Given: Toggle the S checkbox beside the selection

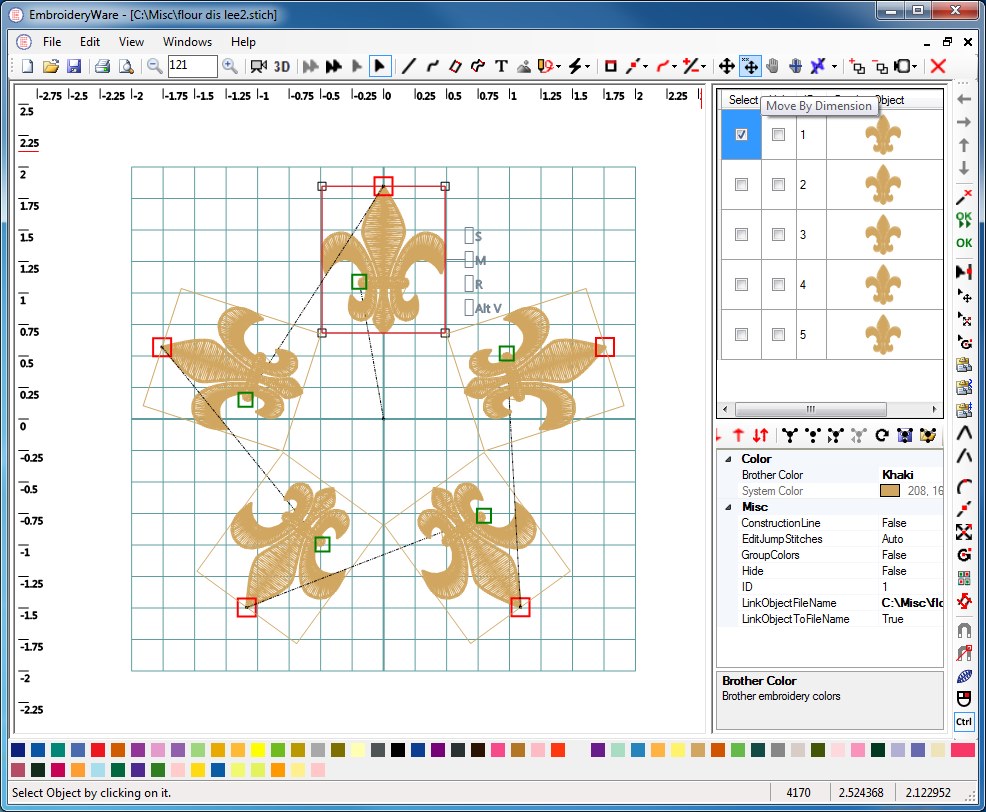Looking at the screenshot, I should [469, 236].
